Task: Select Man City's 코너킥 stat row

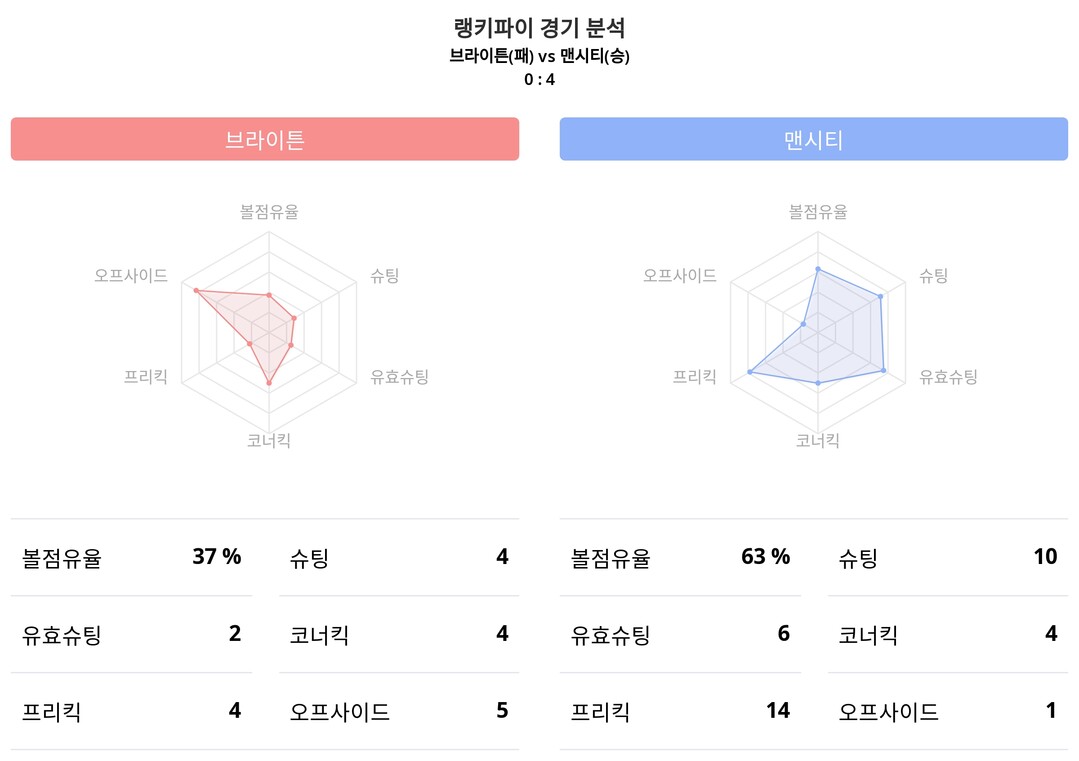Action: coord(948,634)
